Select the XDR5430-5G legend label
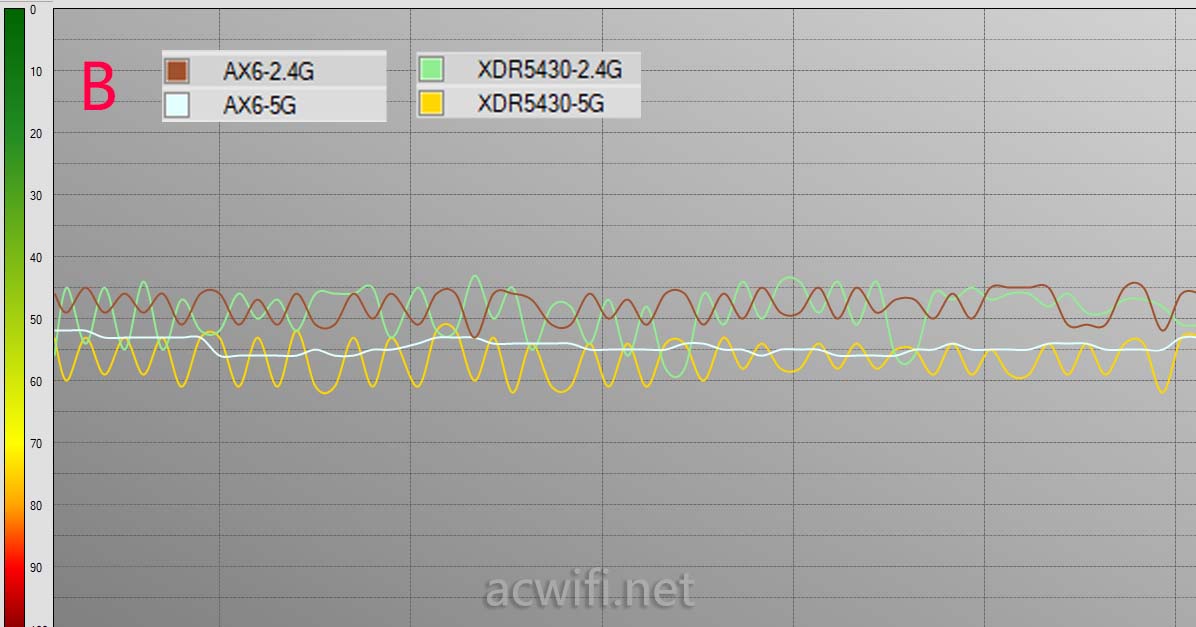The width and height of the screenshot is (1196, 627). pyautogui.click(x=540, y=103)
